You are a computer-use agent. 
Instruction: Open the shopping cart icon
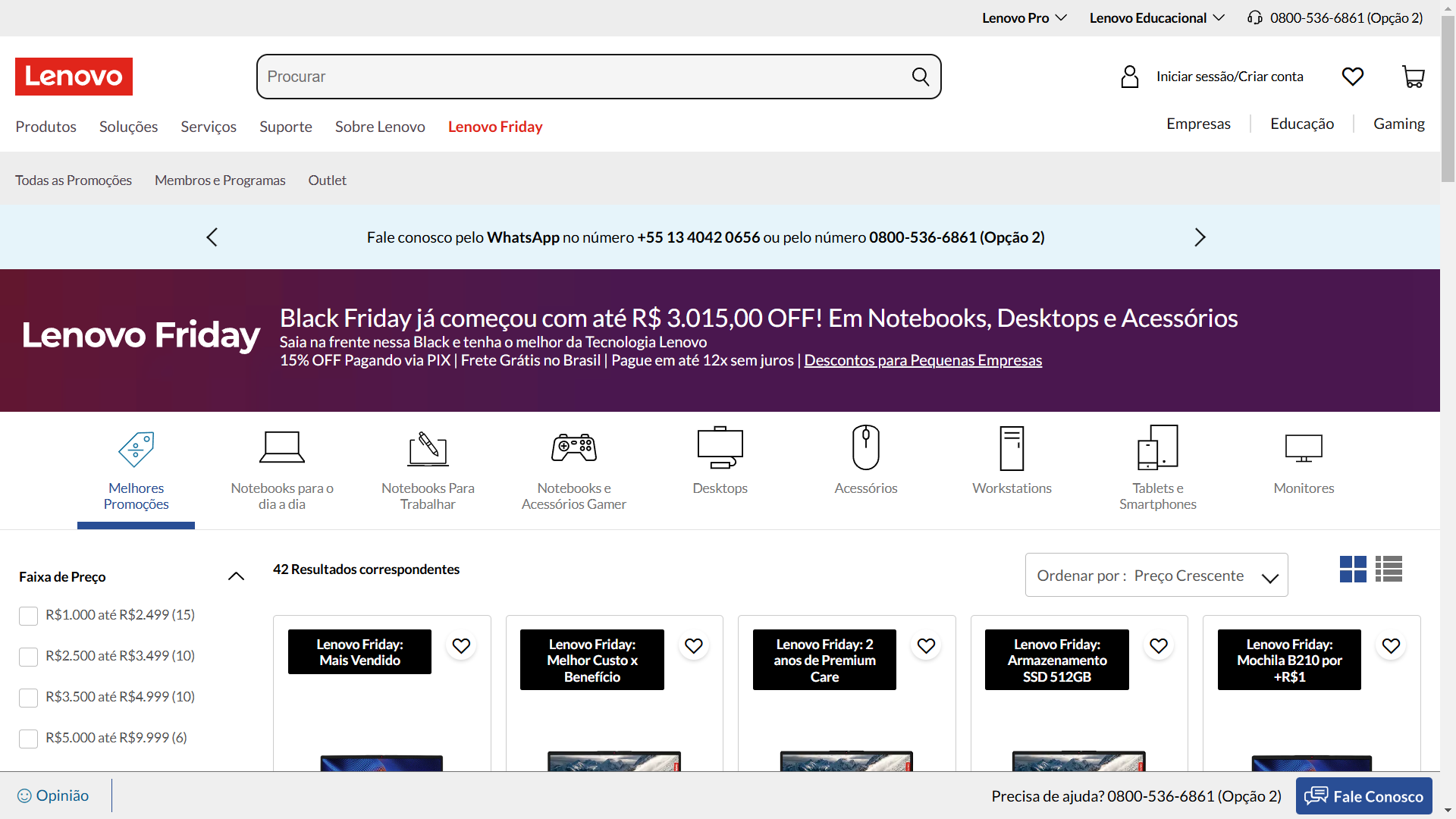1414,77
